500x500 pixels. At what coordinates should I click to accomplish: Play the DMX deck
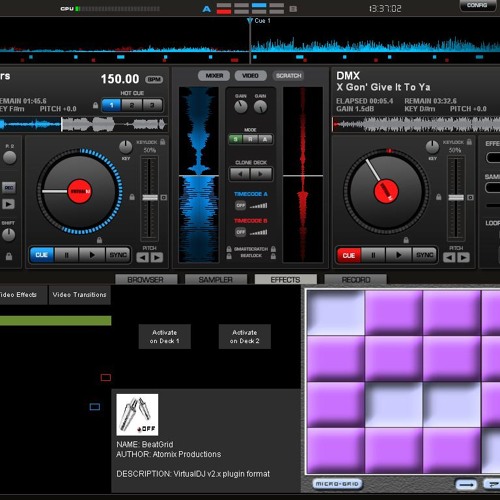coord(399,255)
